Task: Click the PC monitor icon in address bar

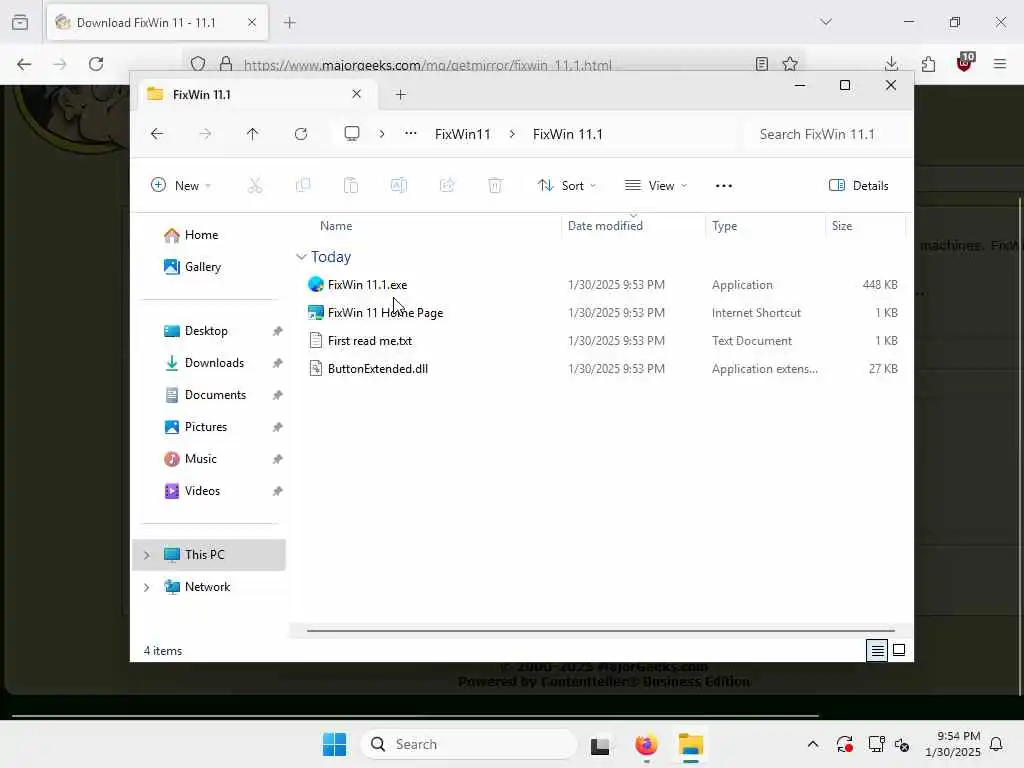Action: coord(352,134)
